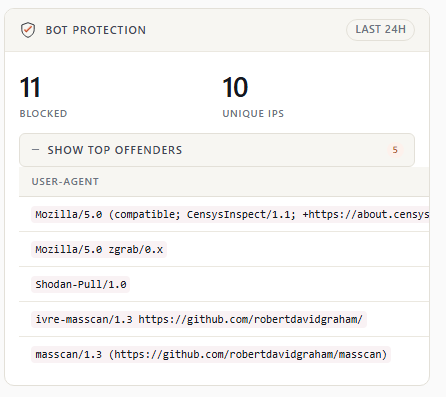446x397 pixels.
Task: Click the Bot Protection card title
Action: pyautogui.click(x=96, y=30)
